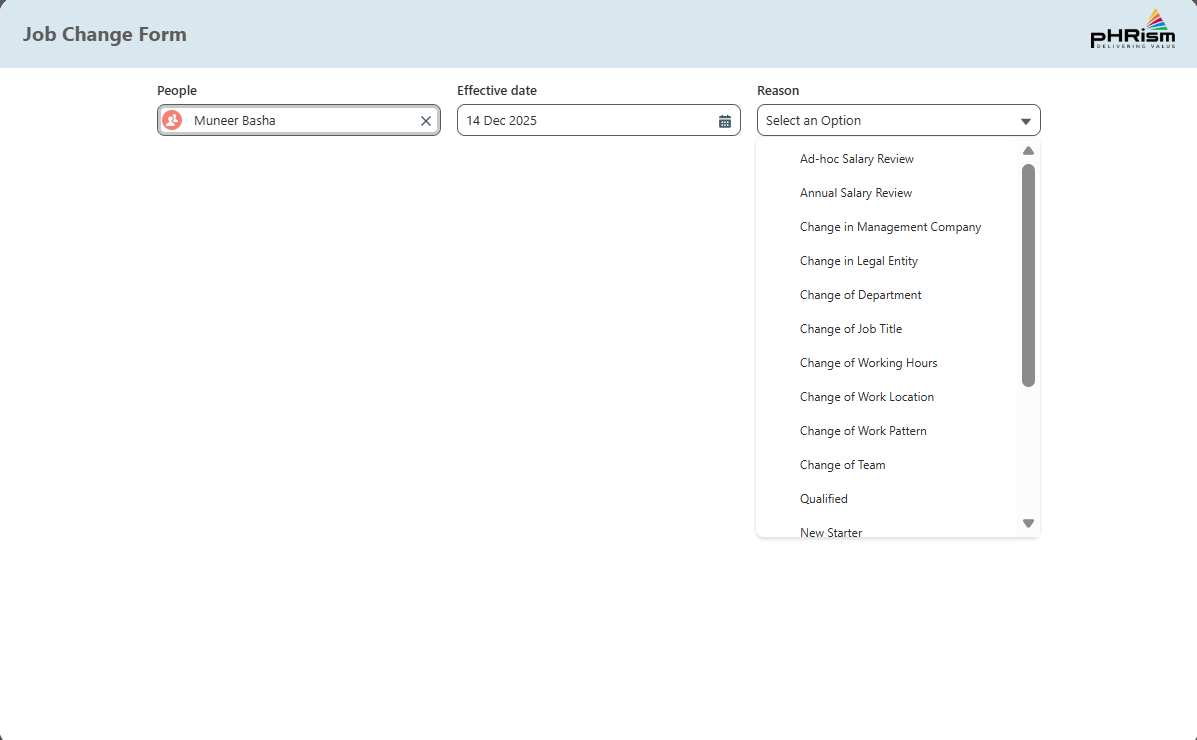1197x740 pixels.
Task: Click the pHRism logo
Action: (x=1132, y=30)
